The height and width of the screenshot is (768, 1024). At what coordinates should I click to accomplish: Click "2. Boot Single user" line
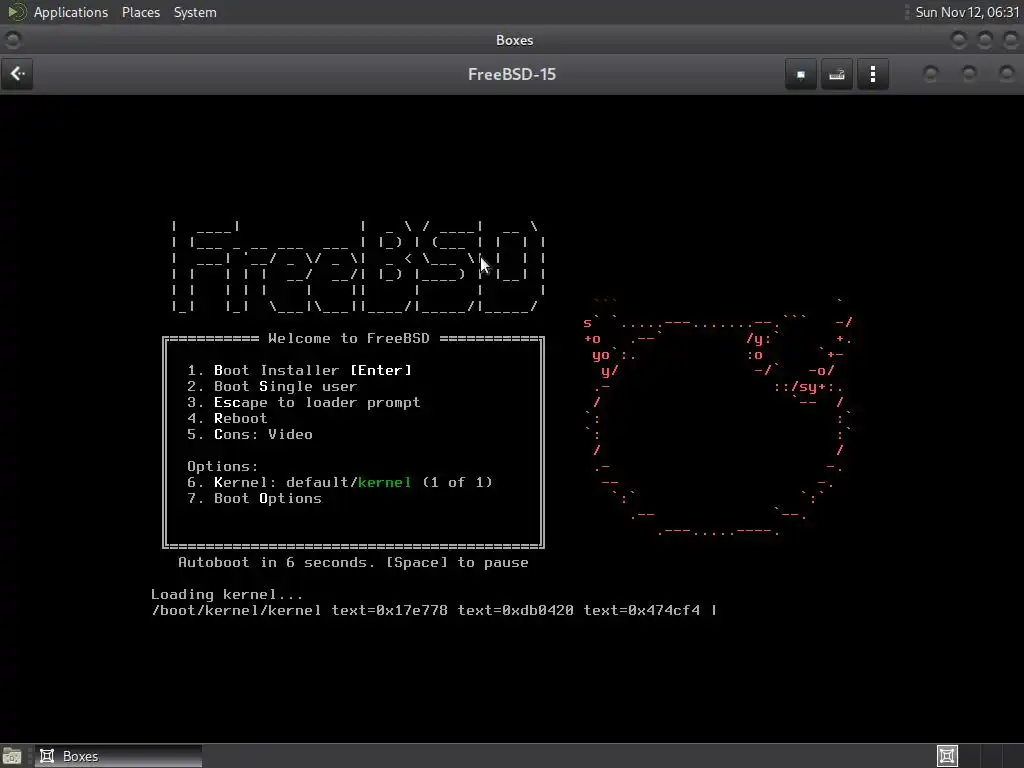[272, 387]
